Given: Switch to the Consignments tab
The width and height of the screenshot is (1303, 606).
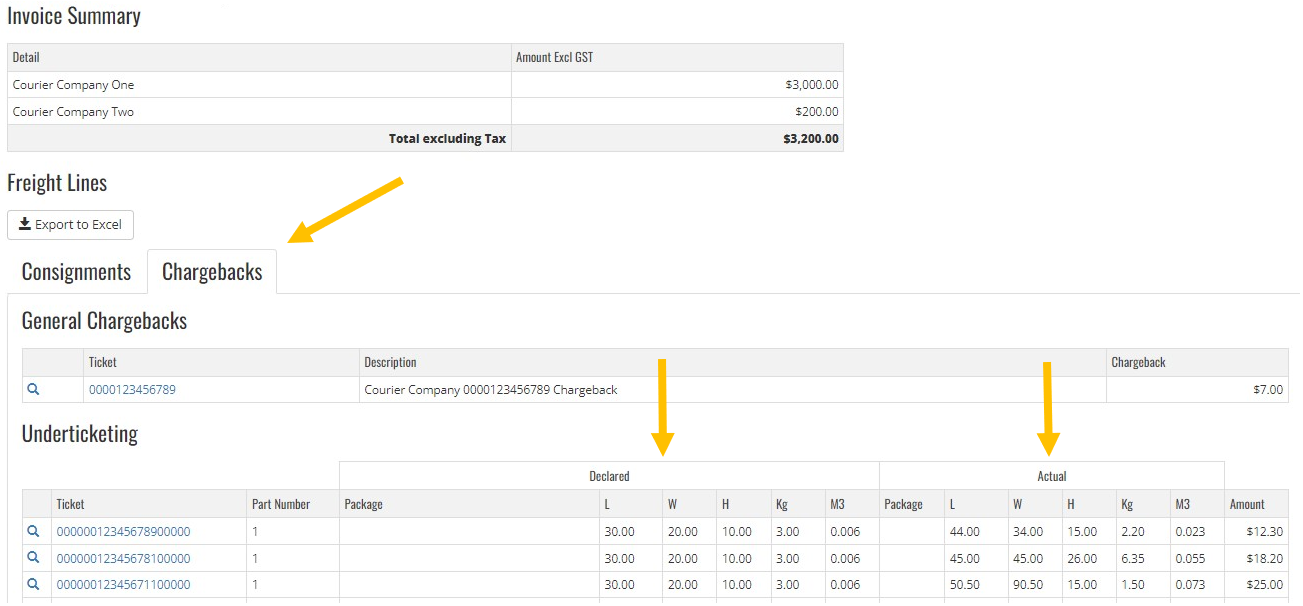Looking at the screenshot, I should (76, 272).
